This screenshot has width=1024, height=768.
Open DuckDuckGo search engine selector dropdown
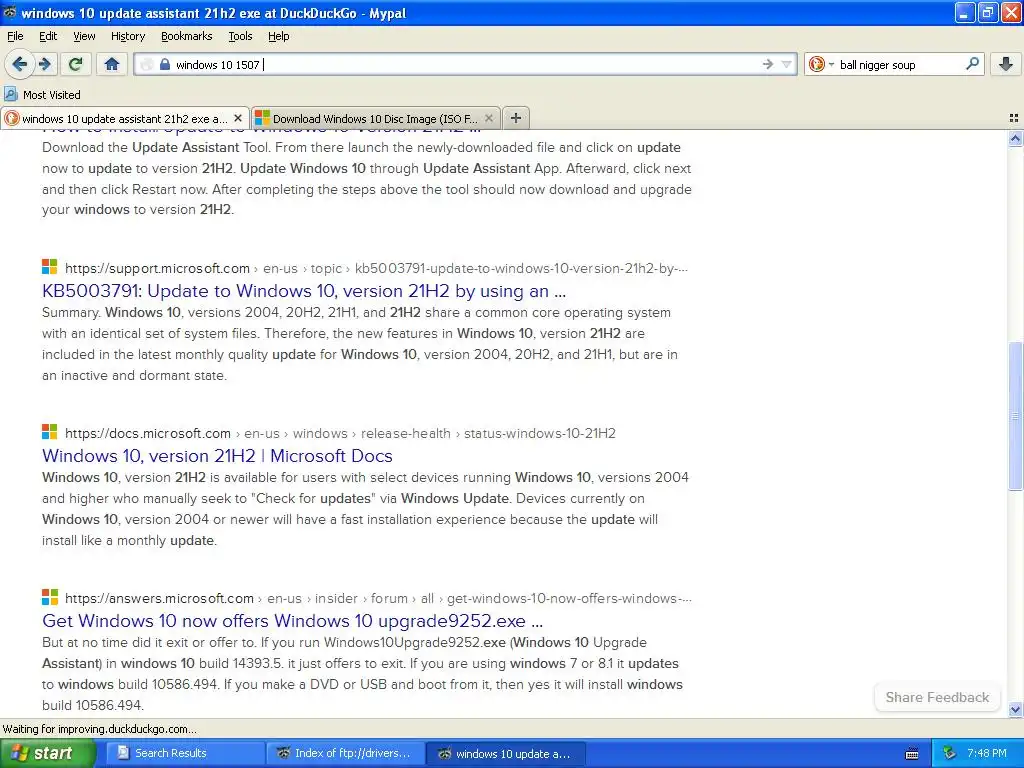click(821, 64)
